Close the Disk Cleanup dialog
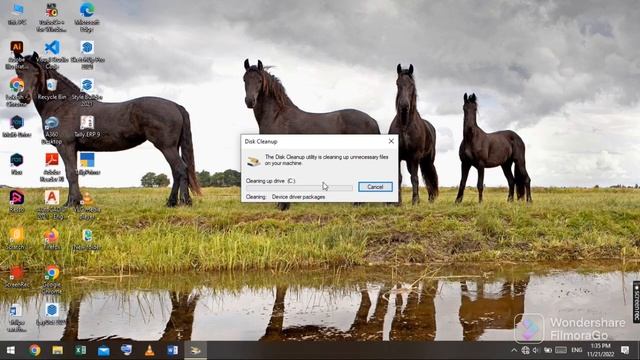 391,141
